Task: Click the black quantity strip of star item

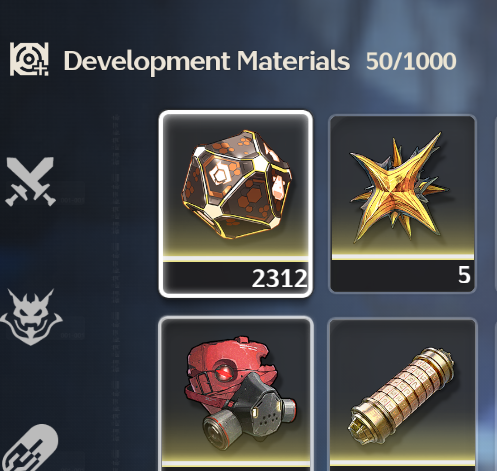Action: 403,276
